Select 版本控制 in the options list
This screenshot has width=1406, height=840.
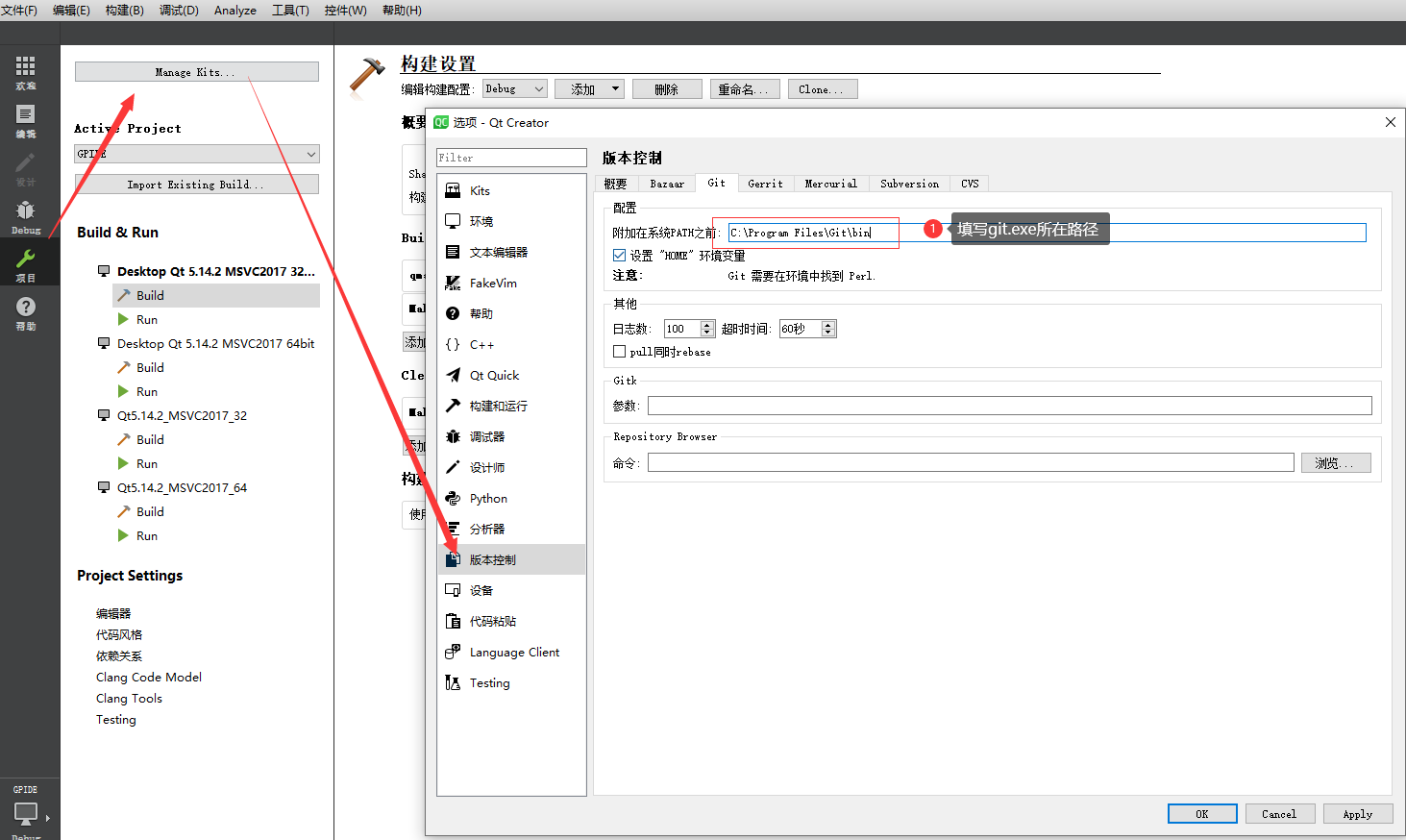pos(511,559)
